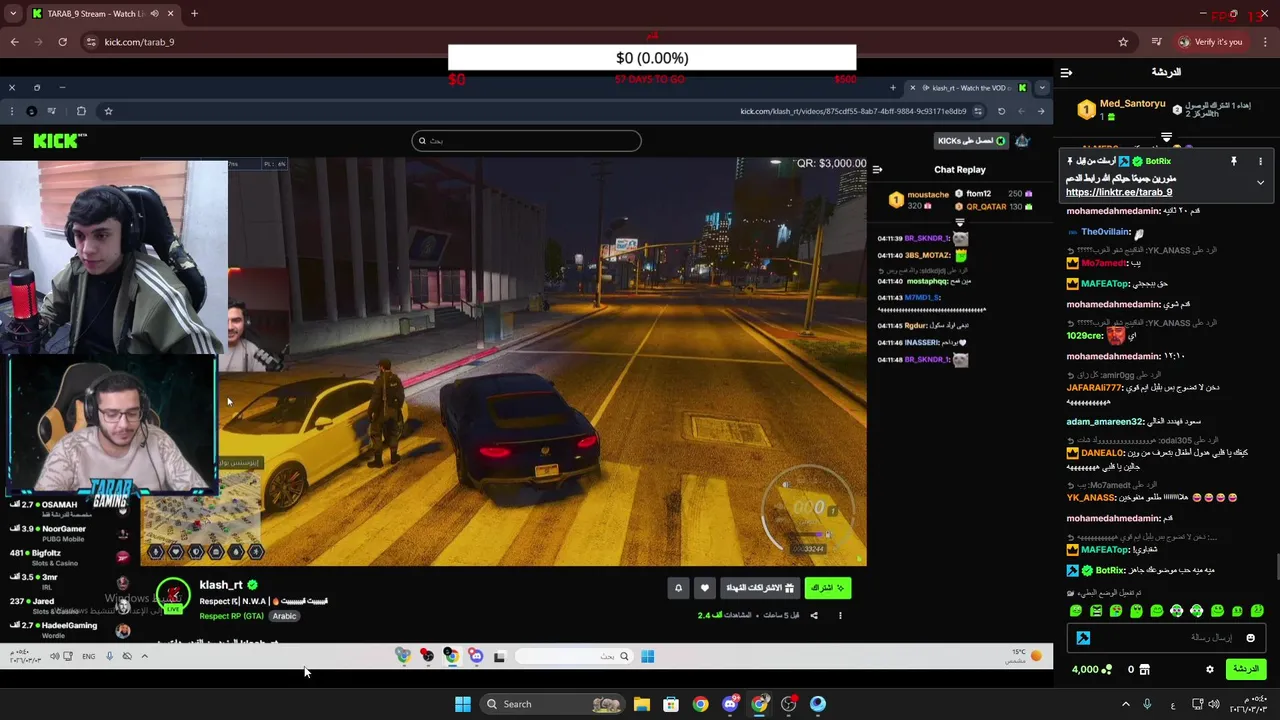1280x720 pixels.
Task: Share the klash_rt video
Action: [x=814, y=615]
